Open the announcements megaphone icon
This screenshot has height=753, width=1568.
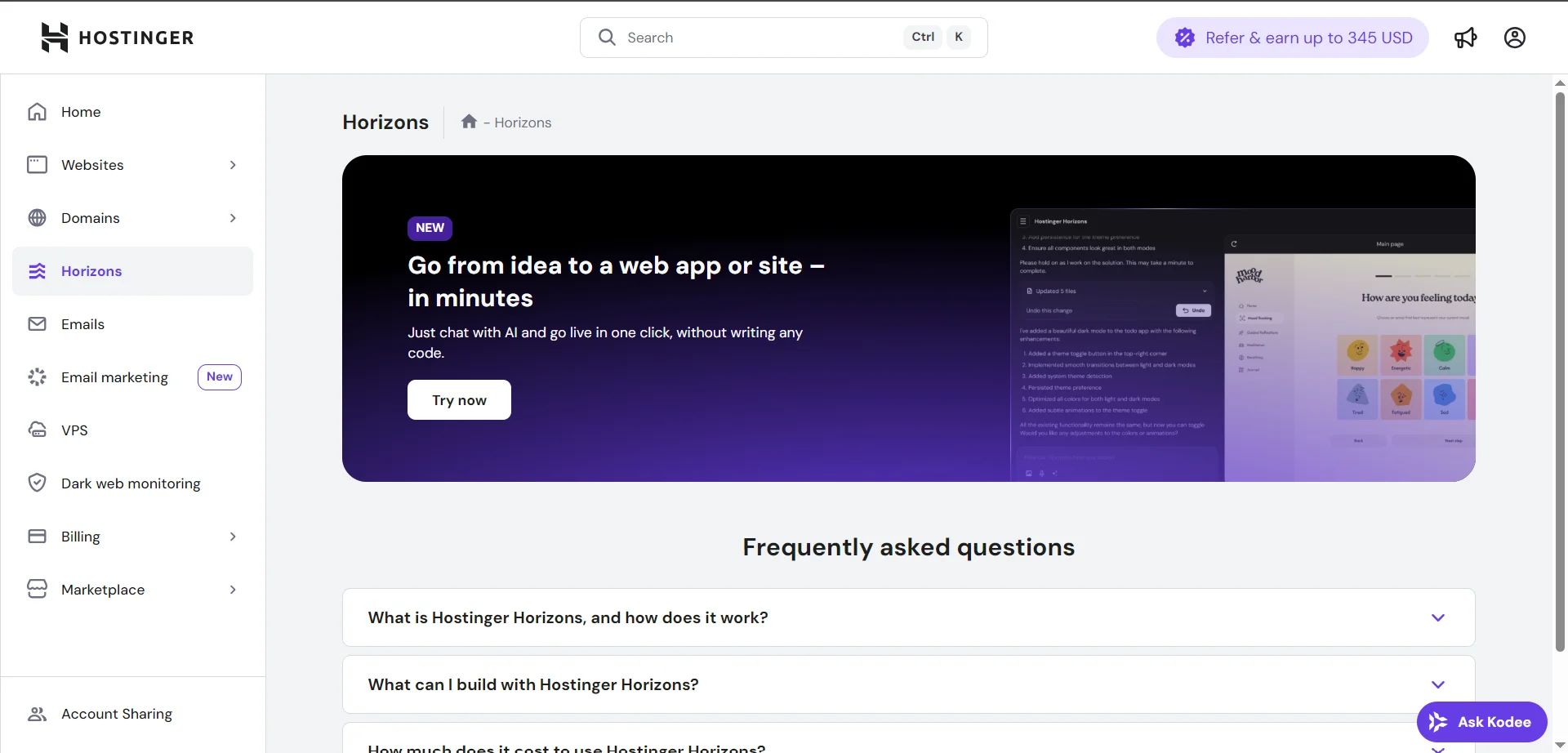coord(1465,38)
